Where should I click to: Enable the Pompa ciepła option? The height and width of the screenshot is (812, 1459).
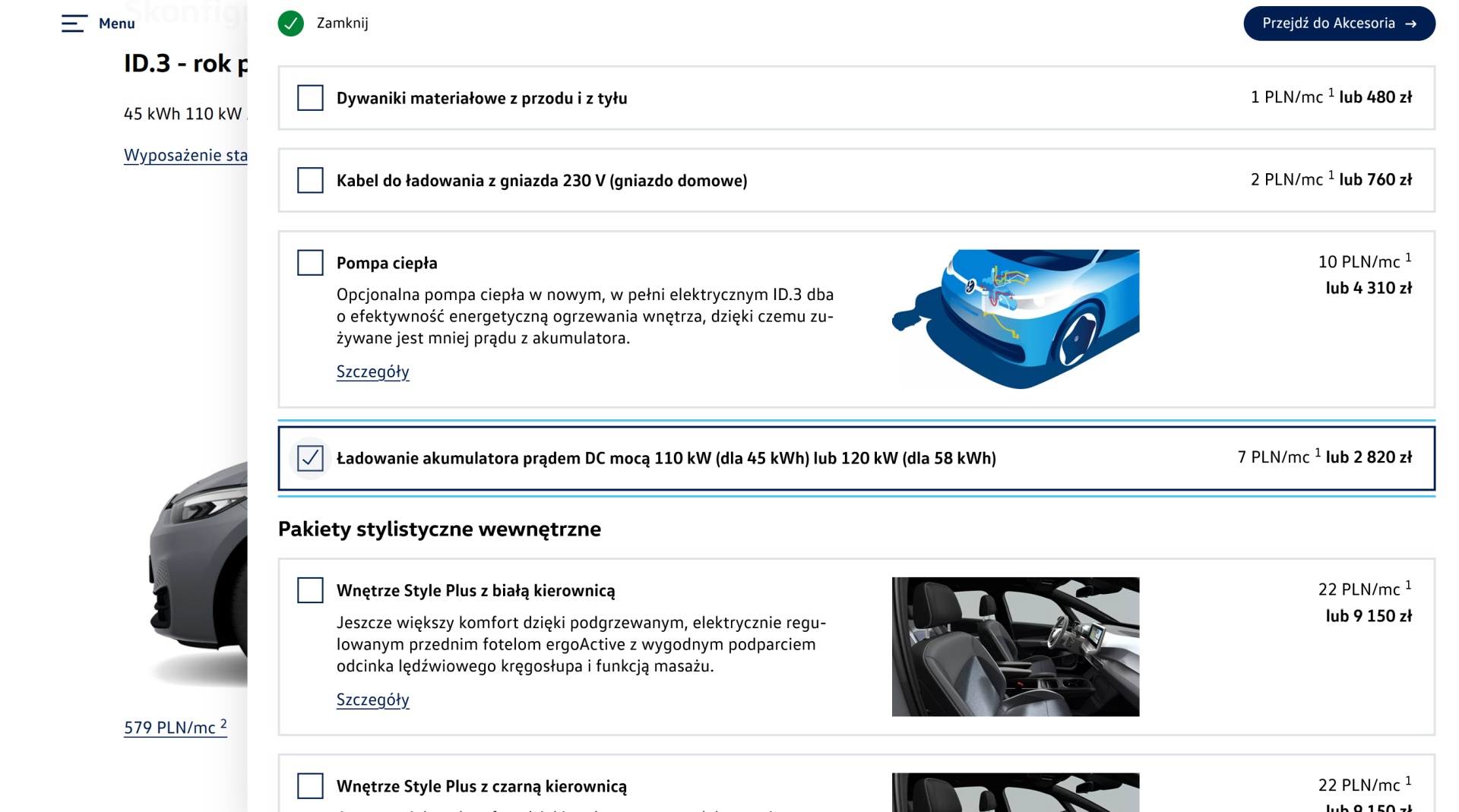(x=310, y=263)
